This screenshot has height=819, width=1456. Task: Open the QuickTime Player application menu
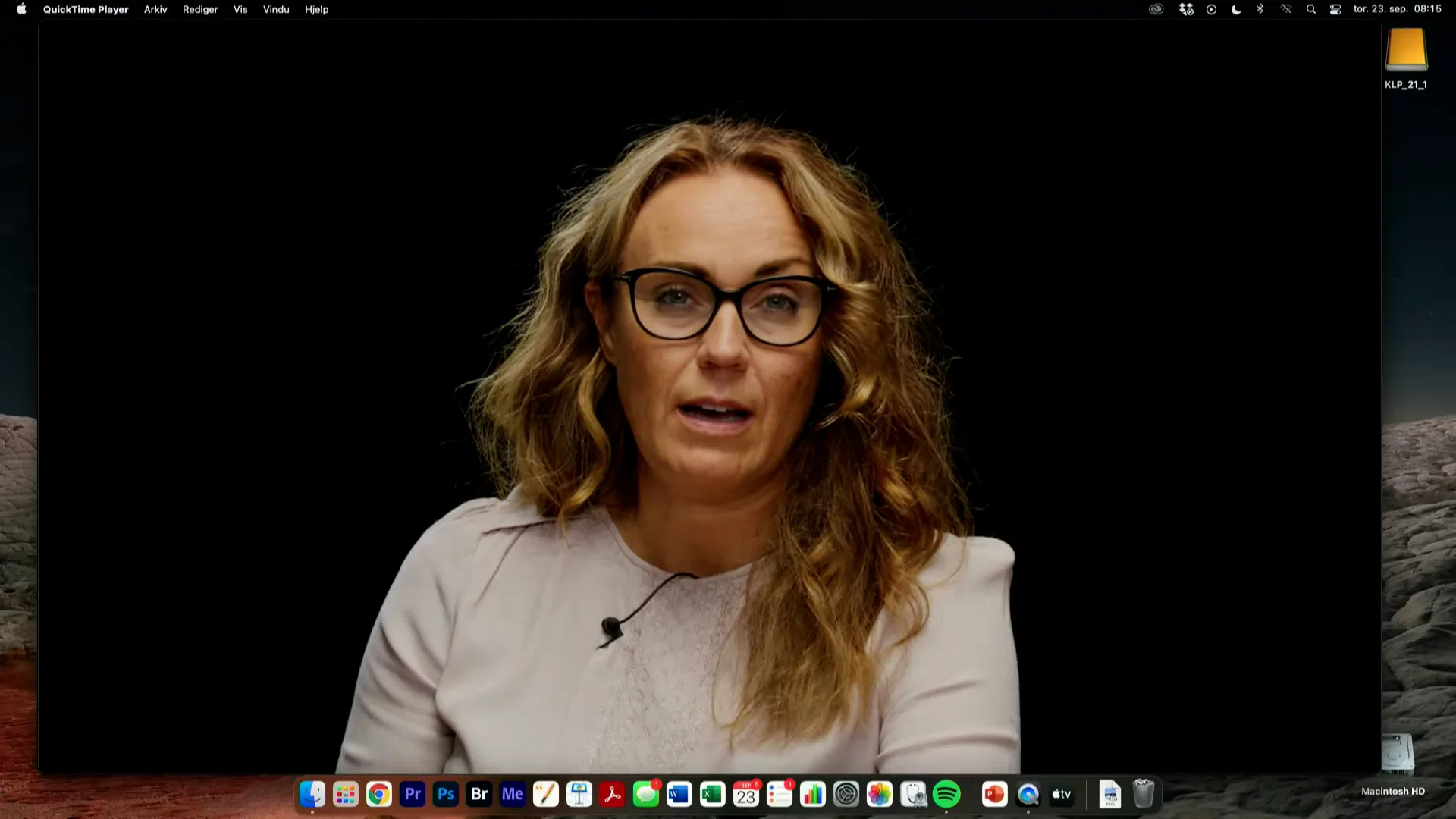(x=86, y=9)
